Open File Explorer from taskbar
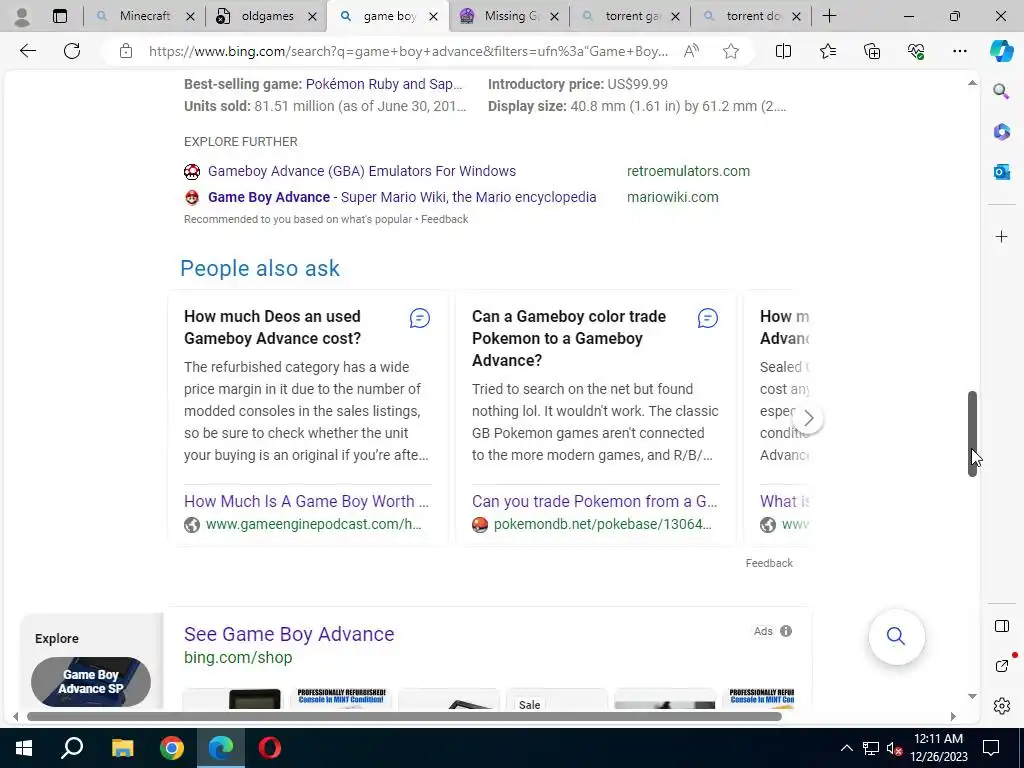 [122, 748]
